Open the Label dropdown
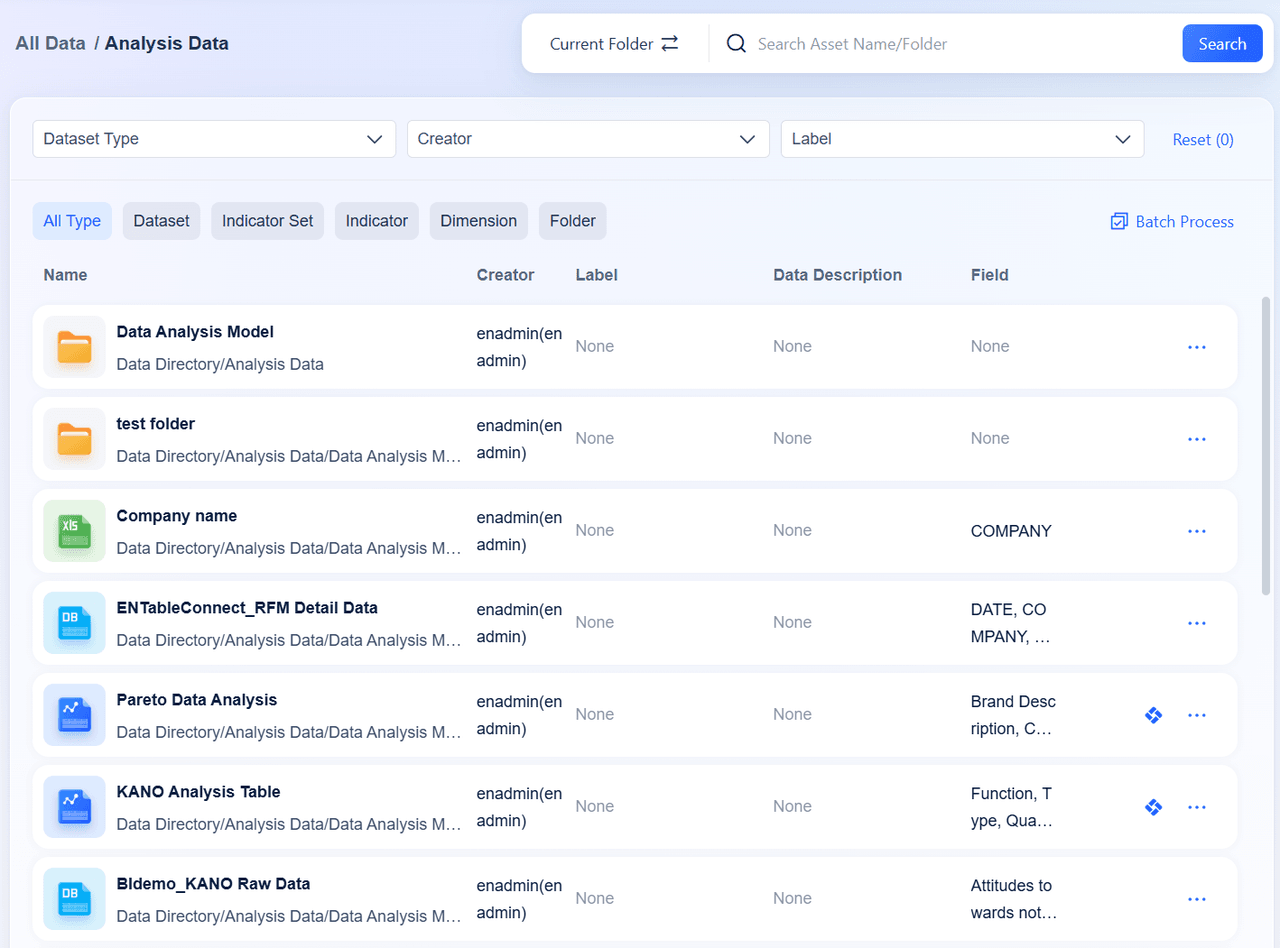 tap(961, 139)
